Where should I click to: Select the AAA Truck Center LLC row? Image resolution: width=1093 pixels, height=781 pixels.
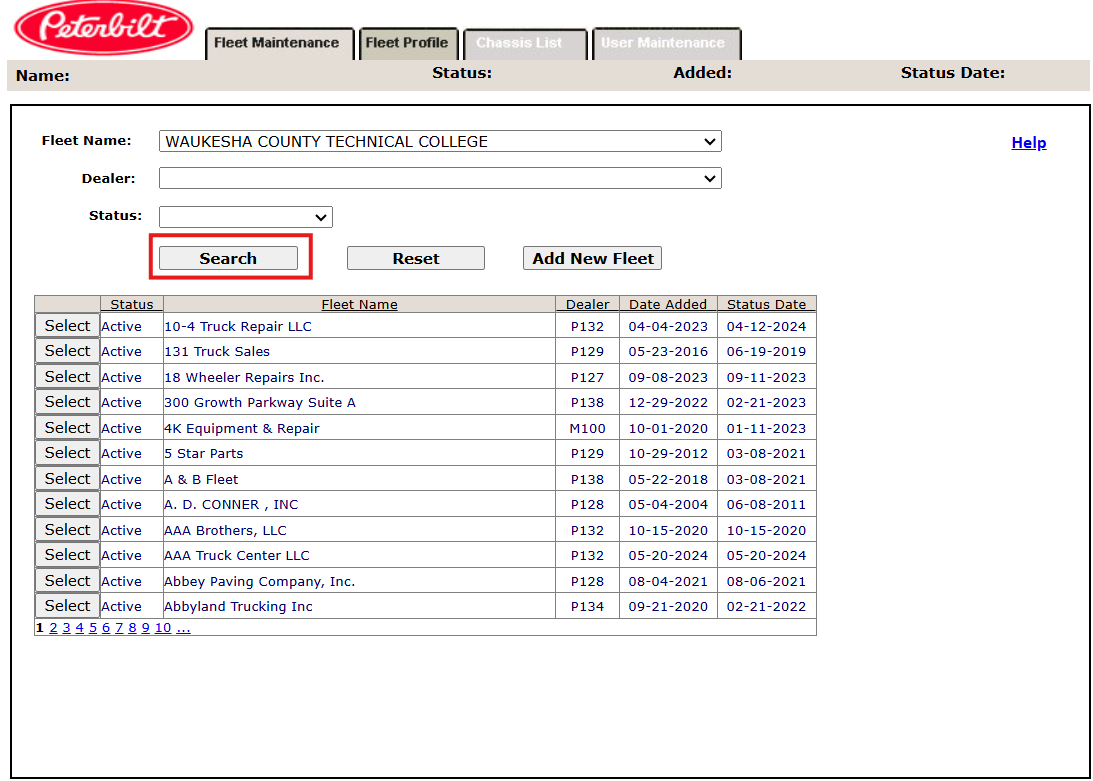pos(68,554)
